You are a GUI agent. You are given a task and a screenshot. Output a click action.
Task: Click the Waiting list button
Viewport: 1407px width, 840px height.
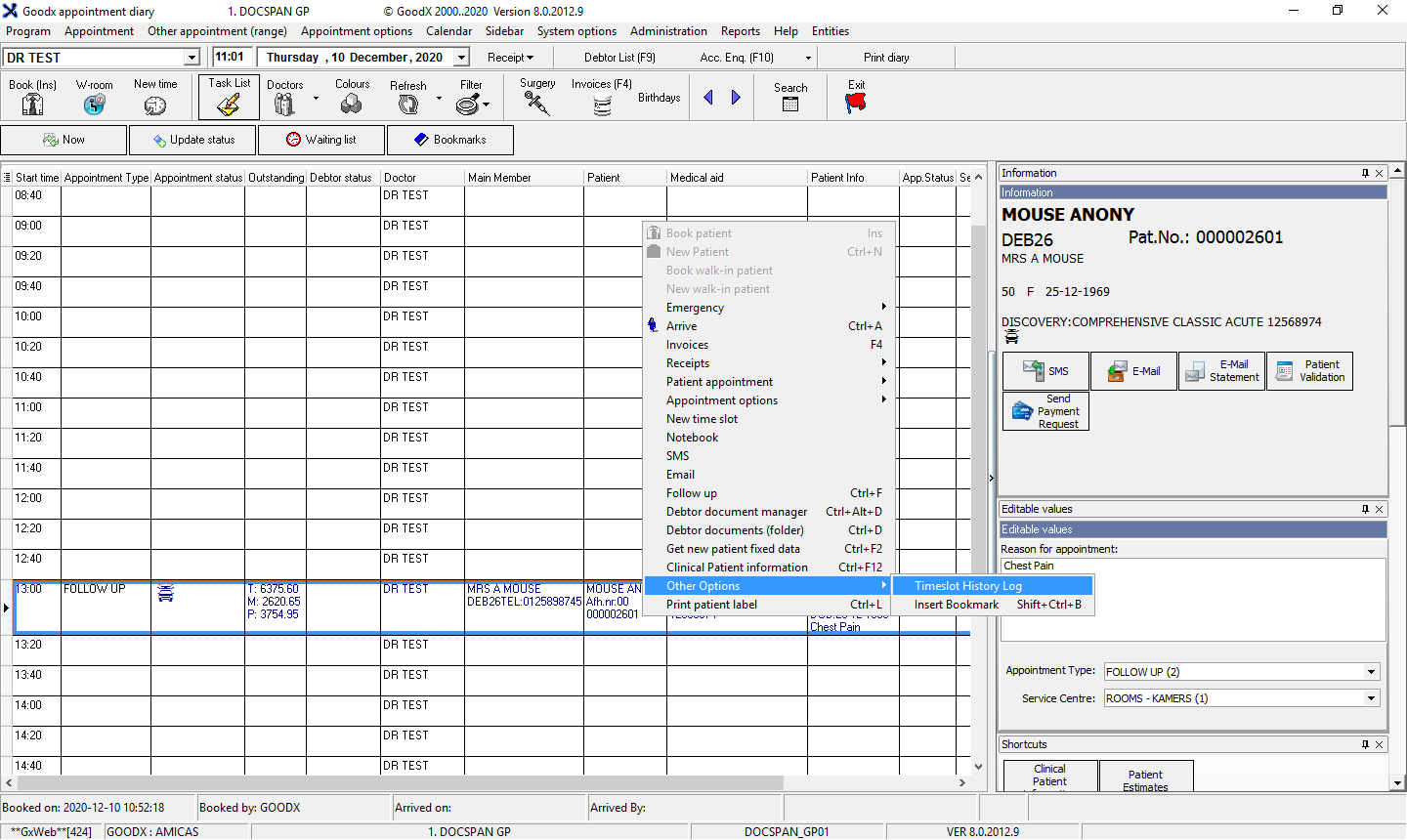pos(322,140)
